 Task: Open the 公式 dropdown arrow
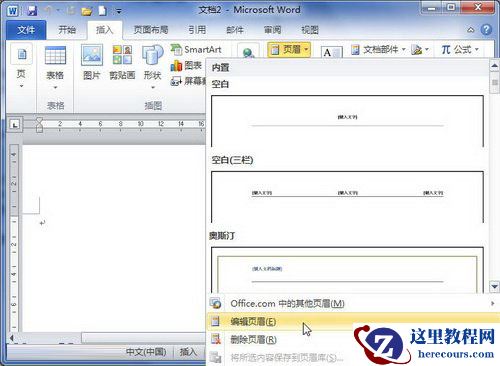click(x=477, y=50)
